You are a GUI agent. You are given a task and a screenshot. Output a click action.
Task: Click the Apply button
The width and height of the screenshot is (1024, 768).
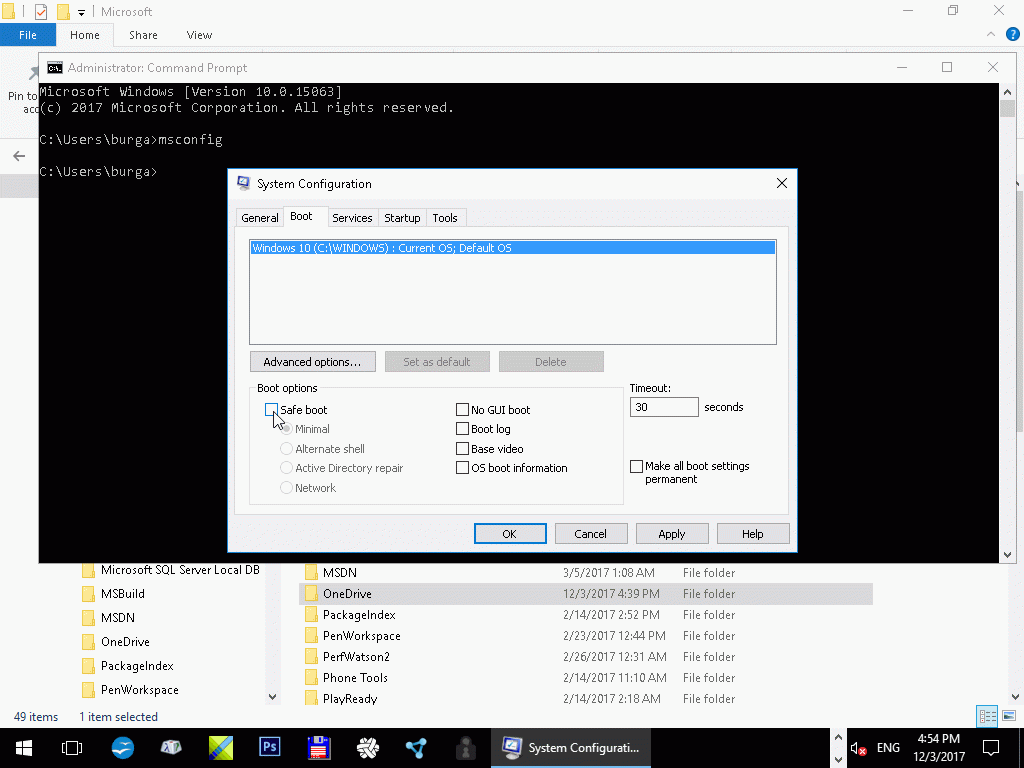(671, 534)
